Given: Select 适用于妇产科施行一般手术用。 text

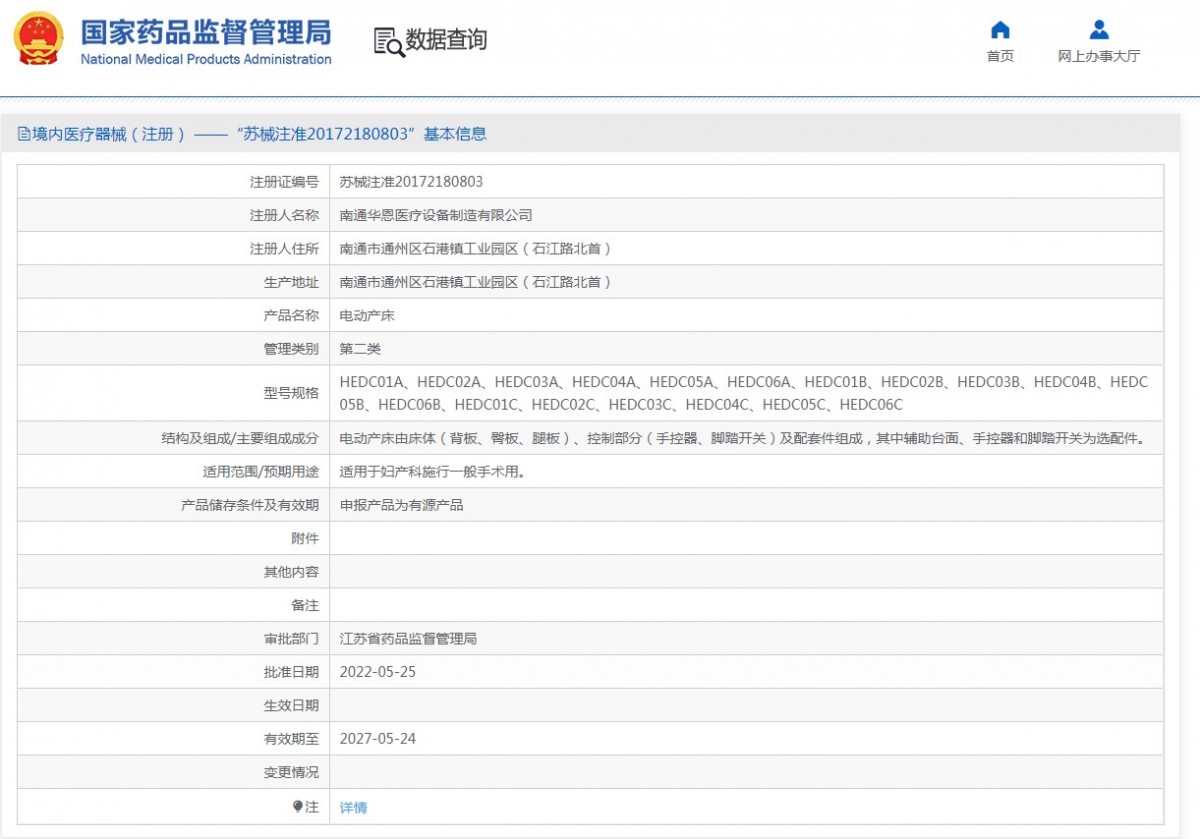Looking at the screenshot, I should [x=432, y=472].
